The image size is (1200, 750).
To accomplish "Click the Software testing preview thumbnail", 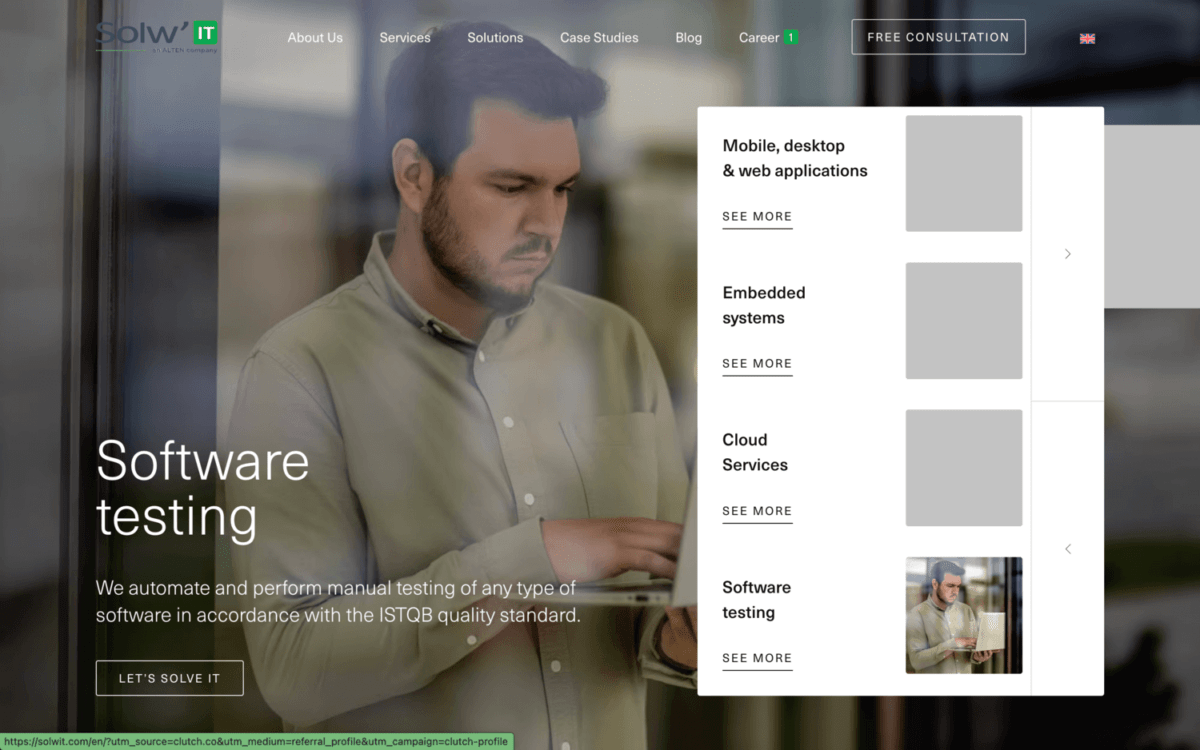I will pyautogui.click(x=963, y=614).
